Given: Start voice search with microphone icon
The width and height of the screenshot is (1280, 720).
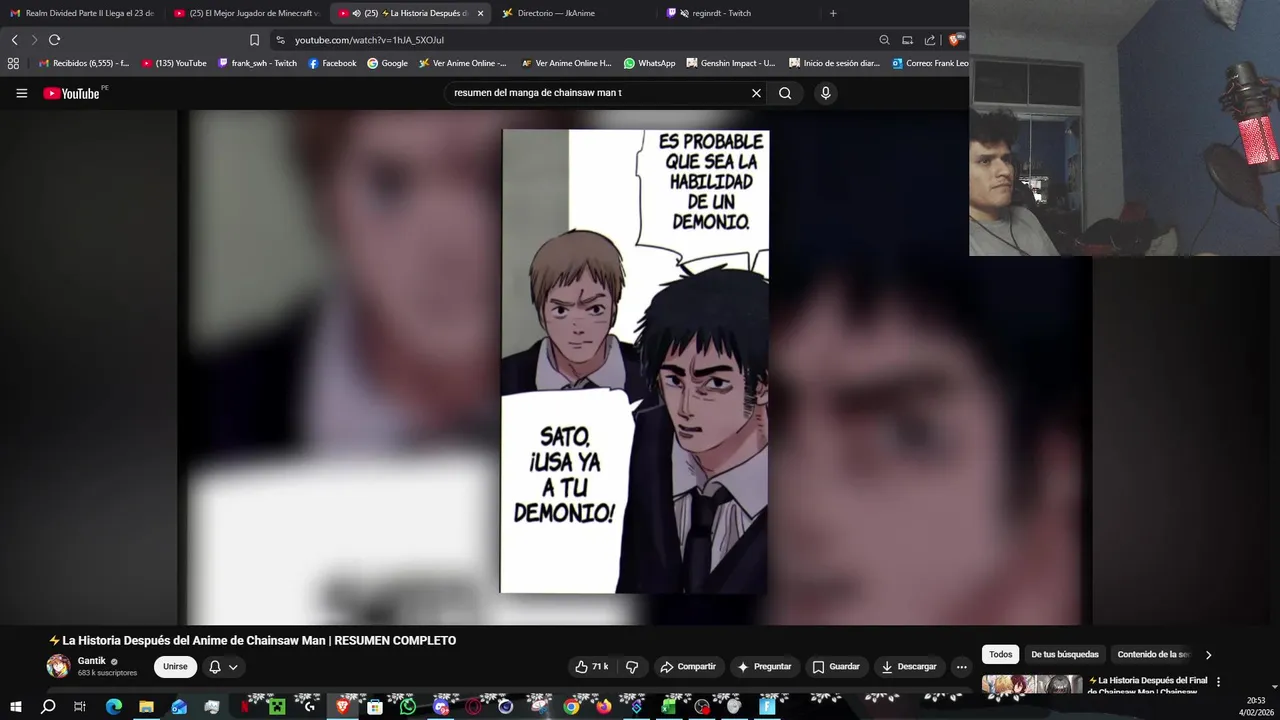Looking at the screenshot, I should click(x=825, y=93).
